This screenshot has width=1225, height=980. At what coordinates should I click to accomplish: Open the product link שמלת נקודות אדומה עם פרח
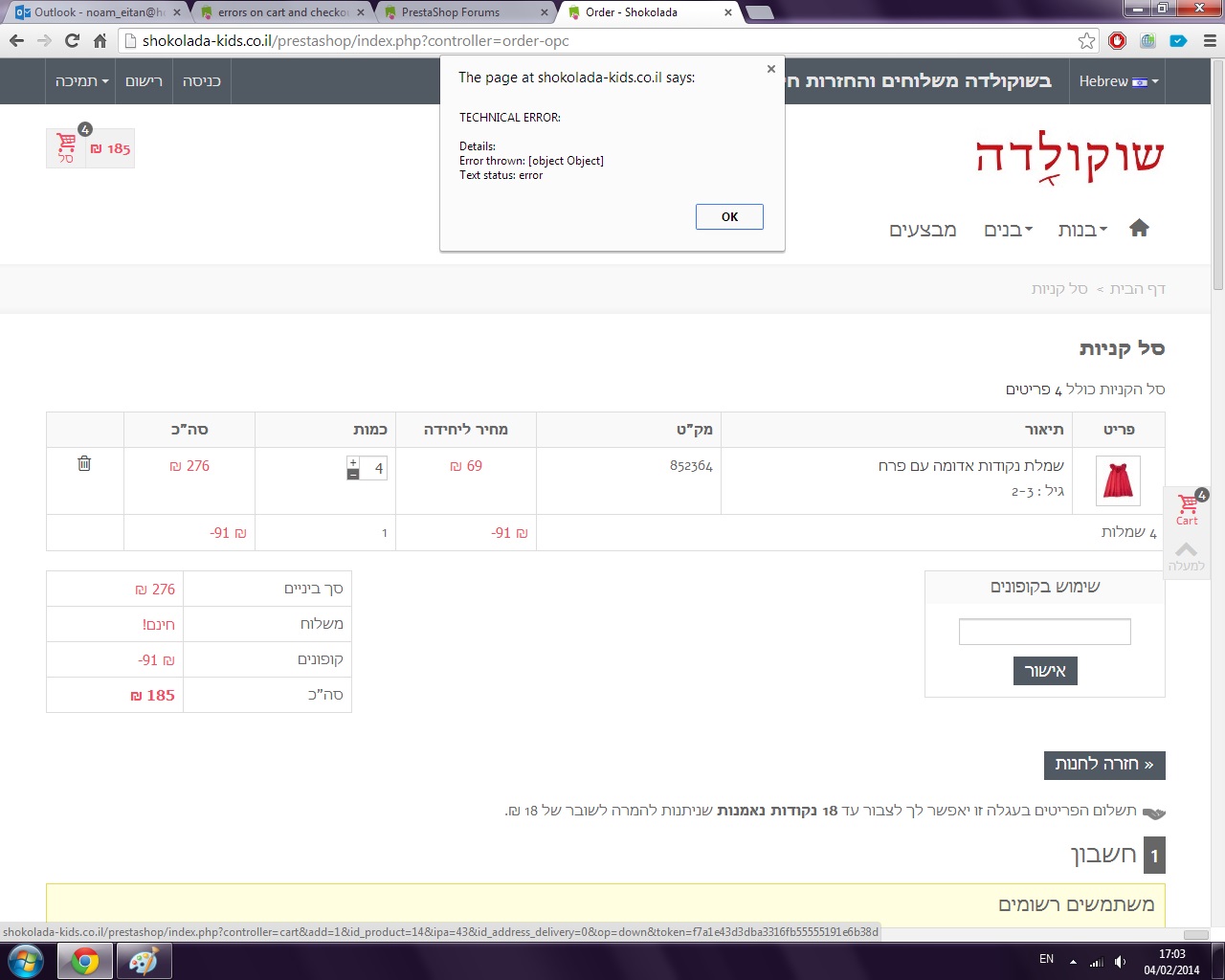coord(971,466)
